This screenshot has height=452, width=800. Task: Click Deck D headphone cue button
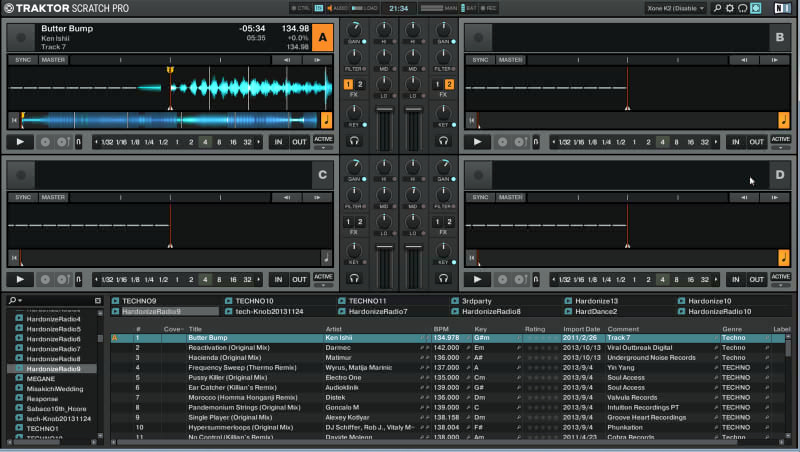click(x=443, y=278)
